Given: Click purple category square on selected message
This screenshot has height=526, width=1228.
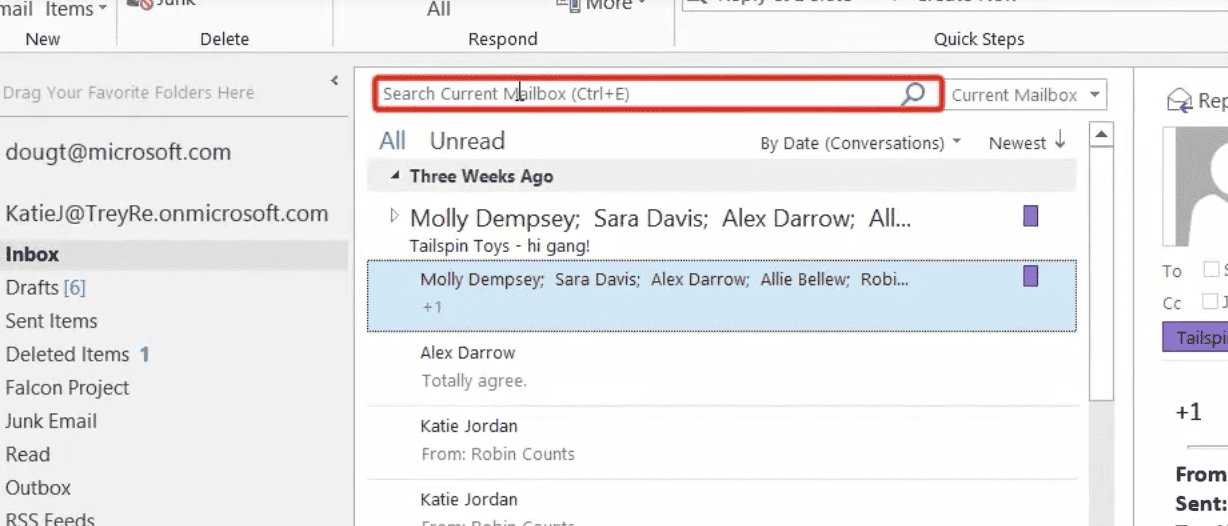Looking at the screenshot, I should click(x=1030, y=276).
